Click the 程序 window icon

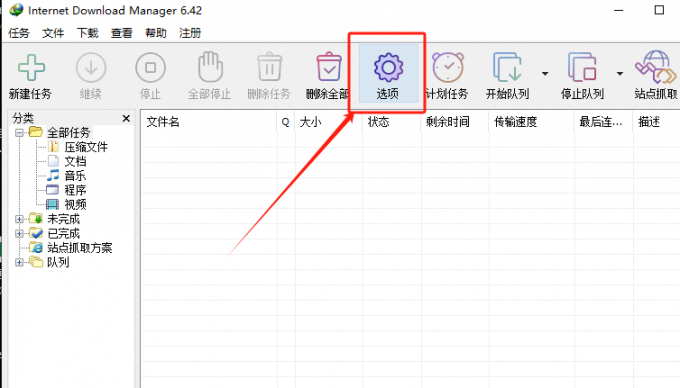[52, 189]
